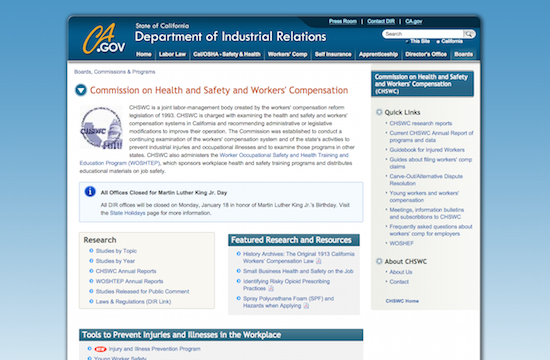Viewport: 550px width, 360px height.
Task: Click the CA.gov logo
Action: [103, 39]
